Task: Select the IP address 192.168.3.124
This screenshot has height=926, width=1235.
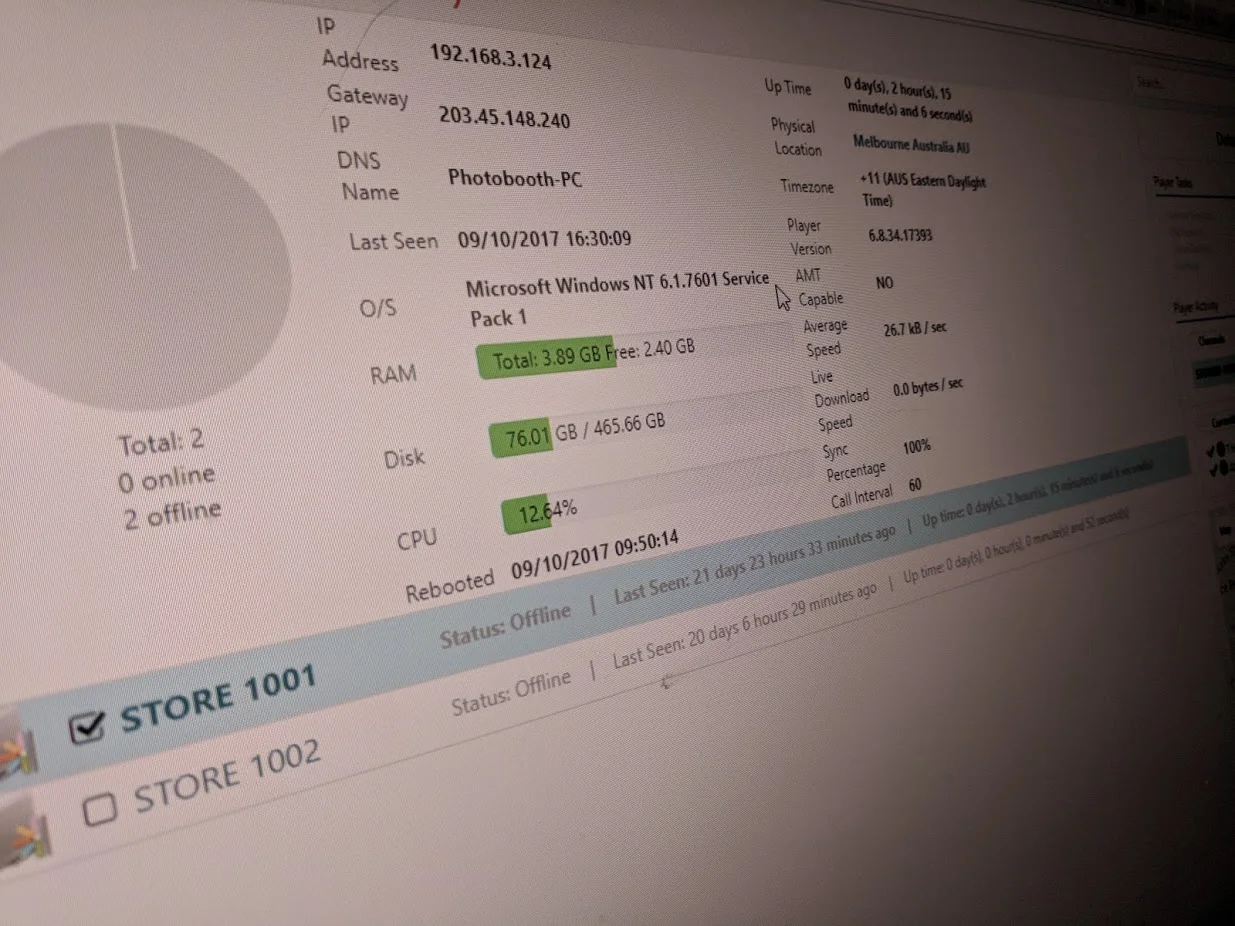Action: (490, 57)
